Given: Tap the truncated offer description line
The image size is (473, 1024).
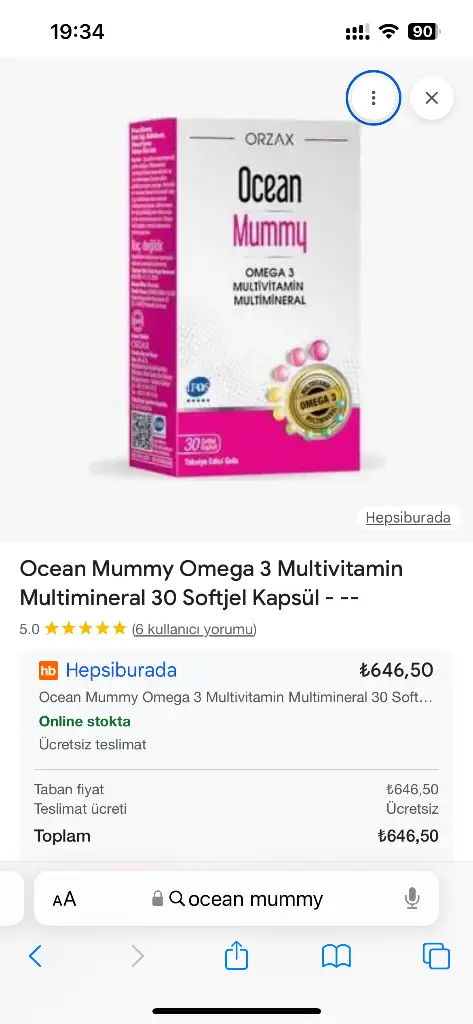Looking at the screenshot, I should [235, 697].
